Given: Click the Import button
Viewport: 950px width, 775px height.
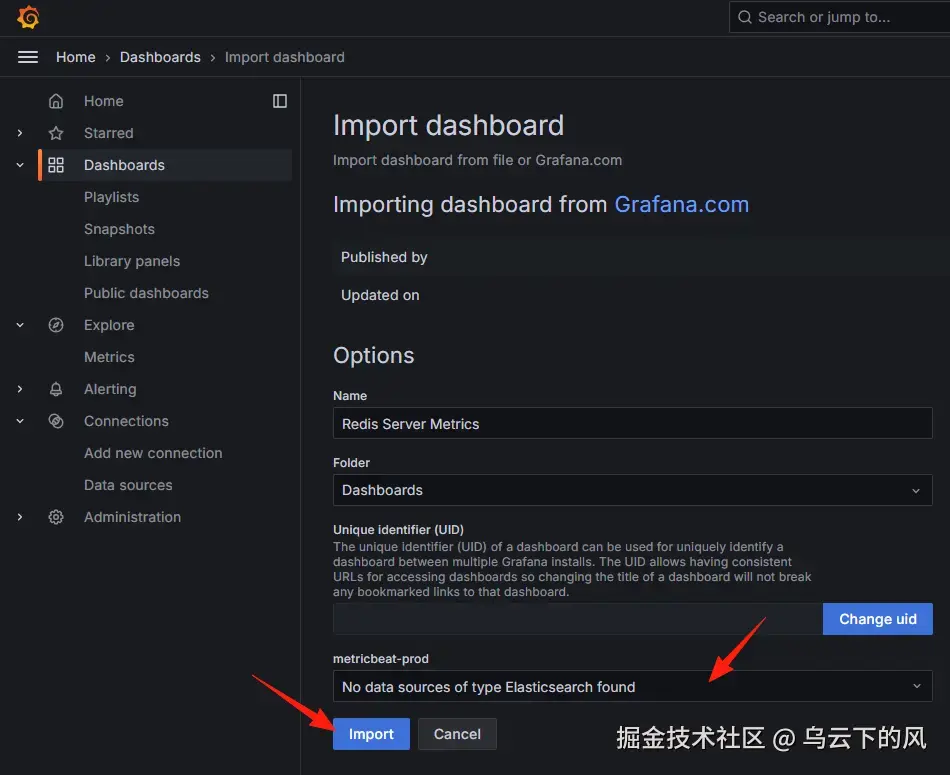Looking at the screenshot, I should [371, 734].
